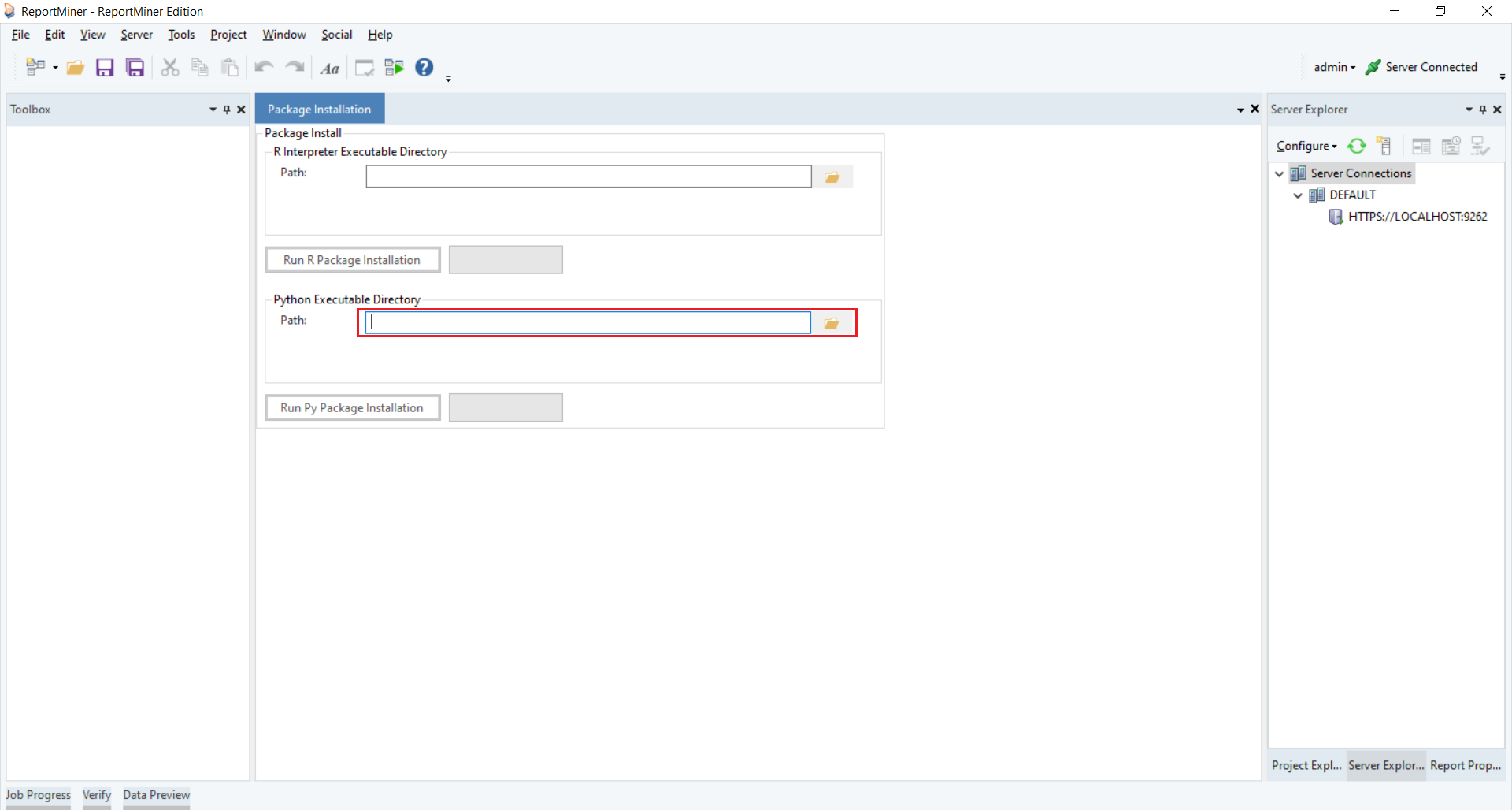Click the R Interpreter path input field
Screen dimensions: 1512x810
tap(588, 176)
